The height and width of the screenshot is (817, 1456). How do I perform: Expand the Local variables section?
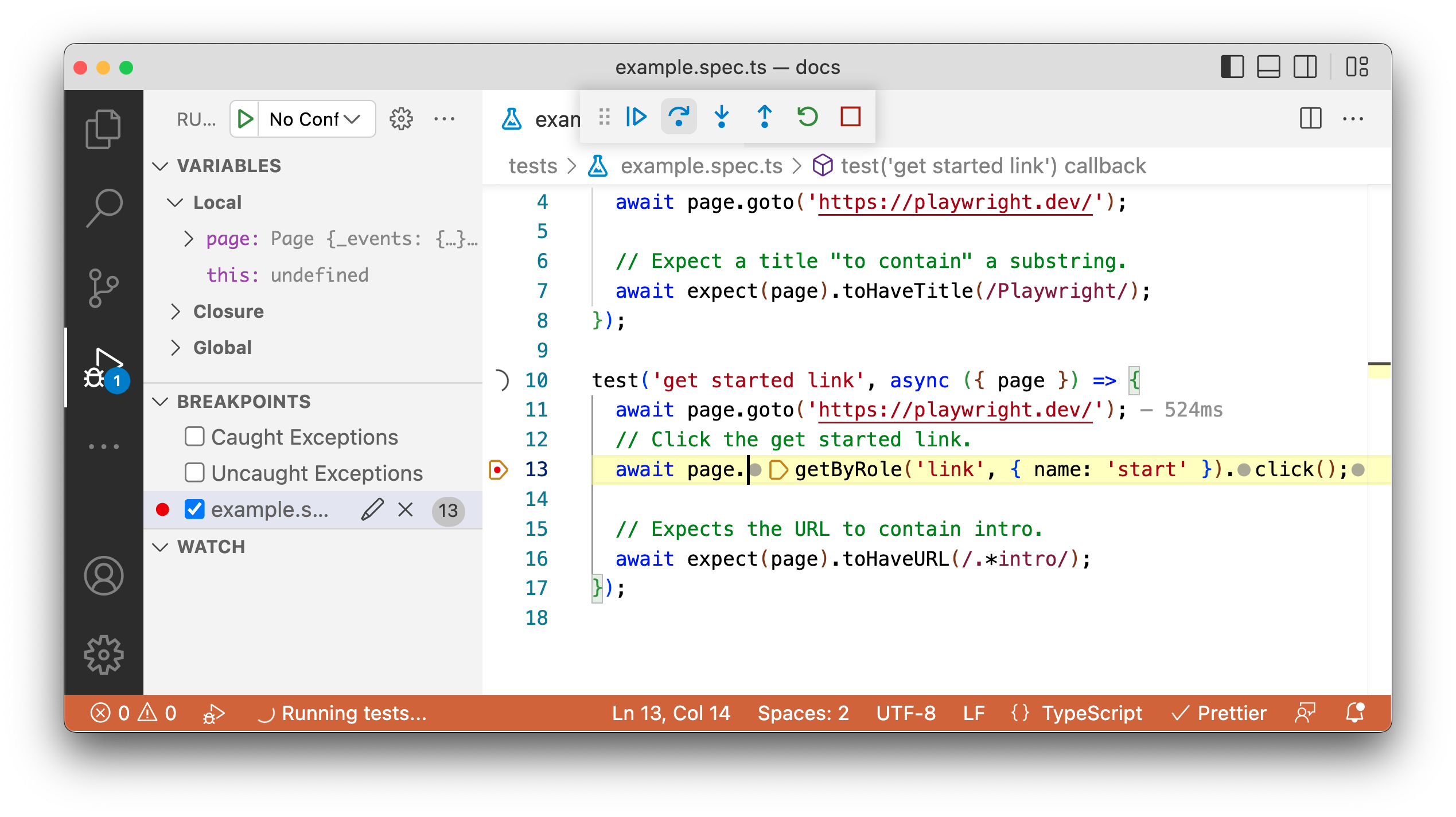click(176, 203)
